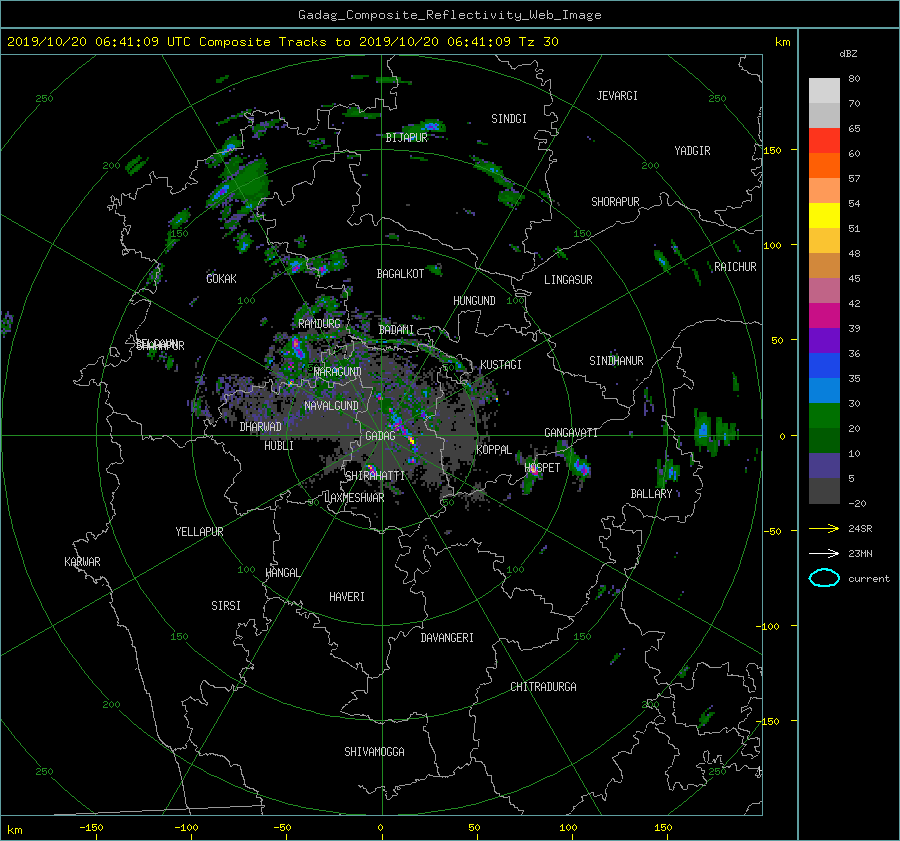Click the HUBLI city label
The image size is (900, 841).
(x=279, y=446)
